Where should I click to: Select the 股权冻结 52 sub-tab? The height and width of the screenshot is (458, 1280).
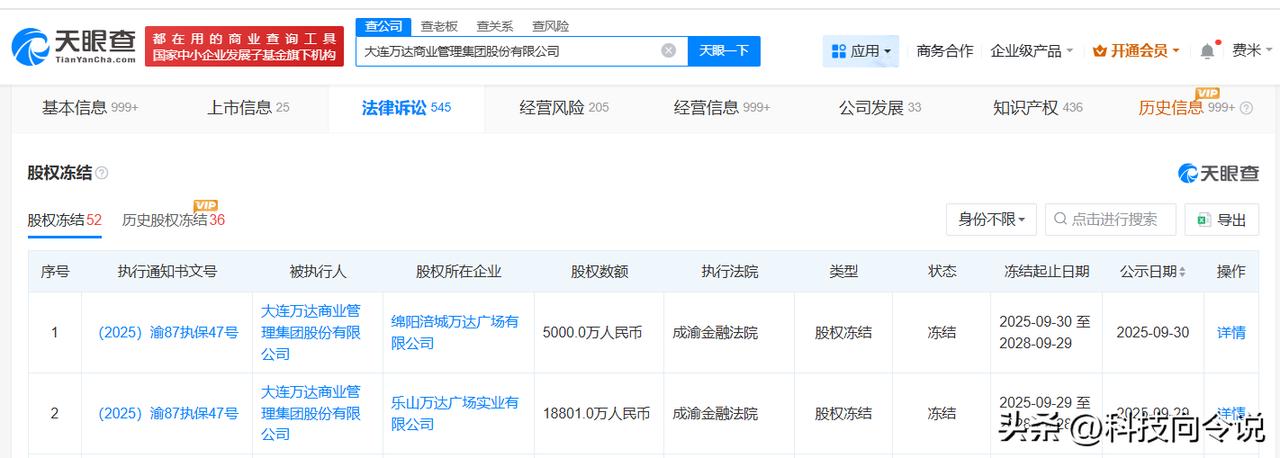65,220
